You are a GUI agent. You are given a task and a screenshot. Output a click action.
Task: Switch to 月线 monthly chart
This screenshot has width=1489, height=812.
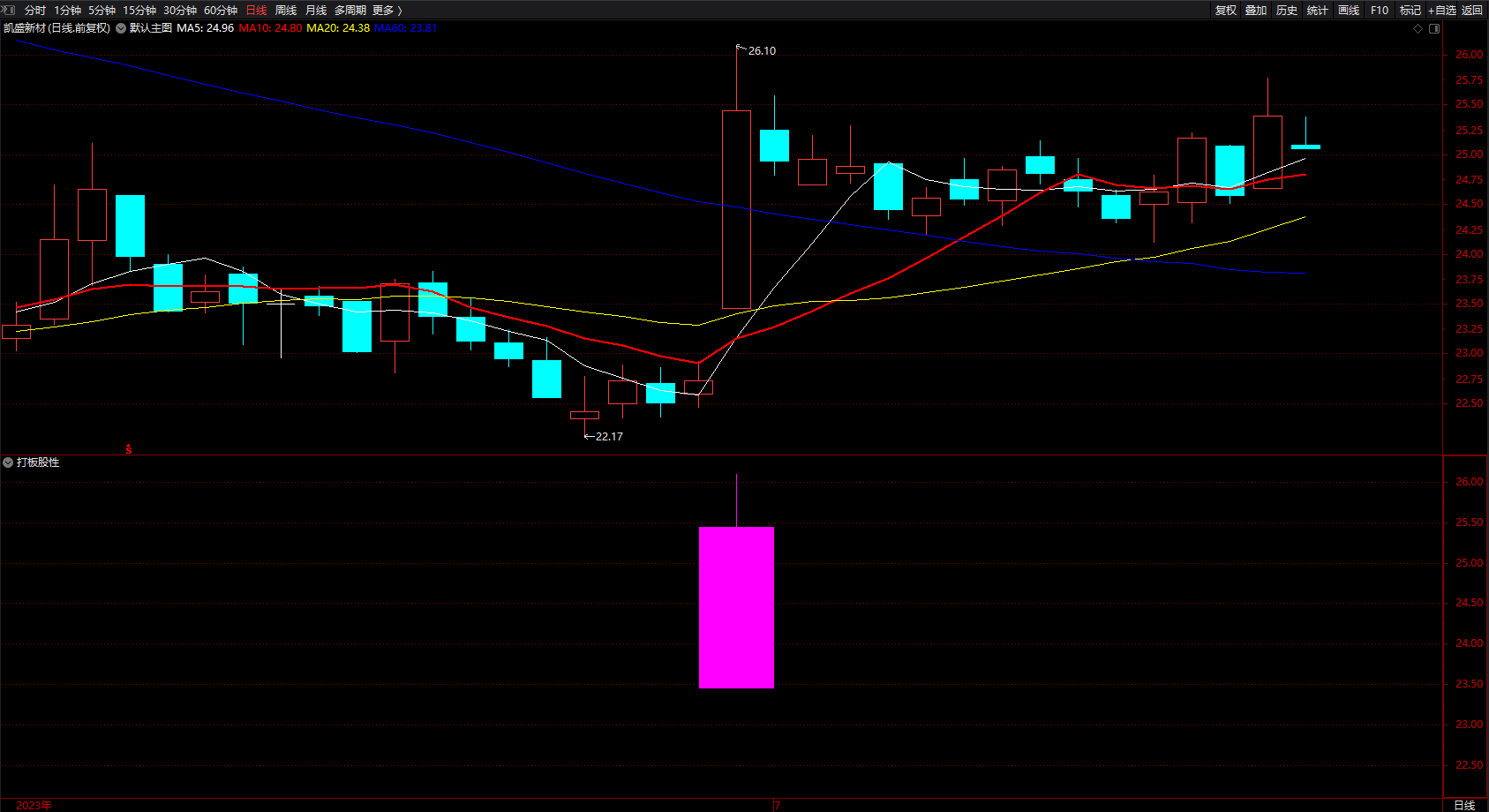[316, 11]
